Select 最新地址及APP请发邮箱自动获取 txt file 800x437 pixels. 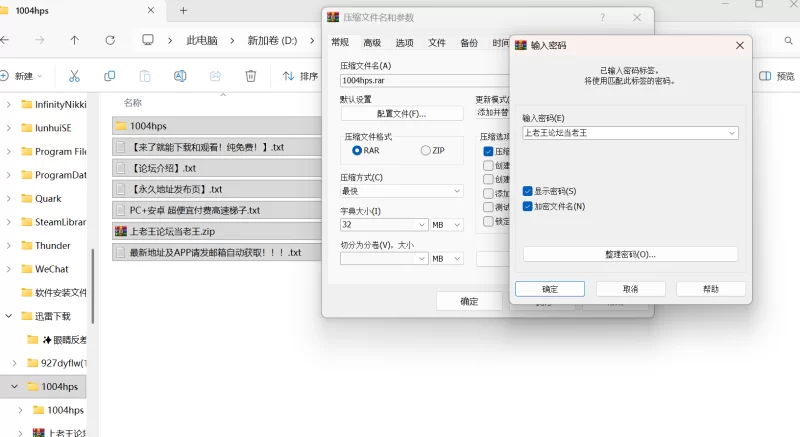[x=217, y=252]
